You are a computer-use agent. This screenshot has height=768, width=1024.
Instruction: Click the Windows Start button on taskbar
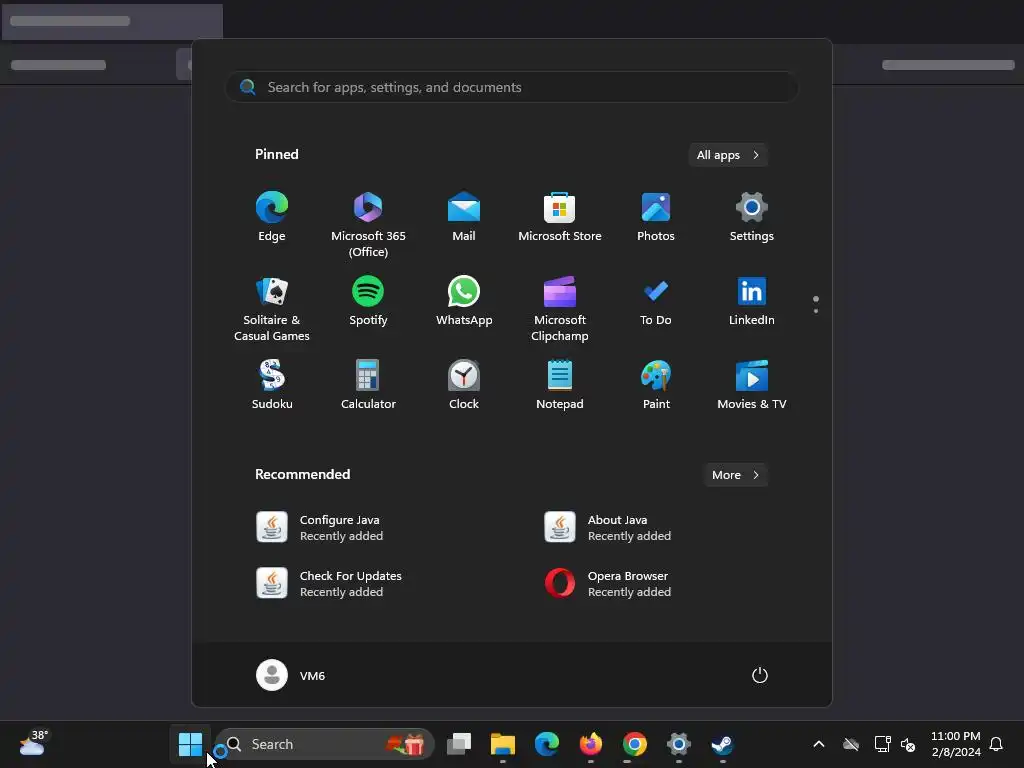point(190,744)
